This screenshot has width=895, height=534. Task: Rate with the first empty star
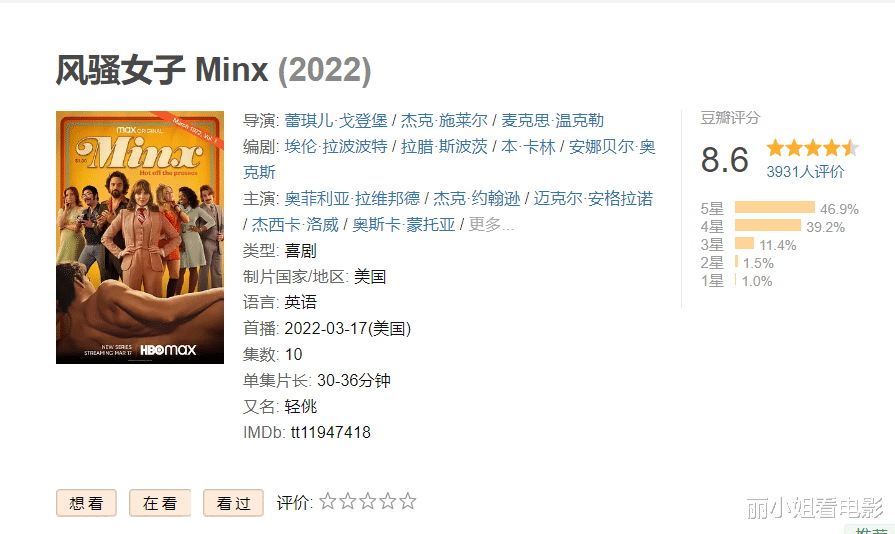[x=328, y=501]
